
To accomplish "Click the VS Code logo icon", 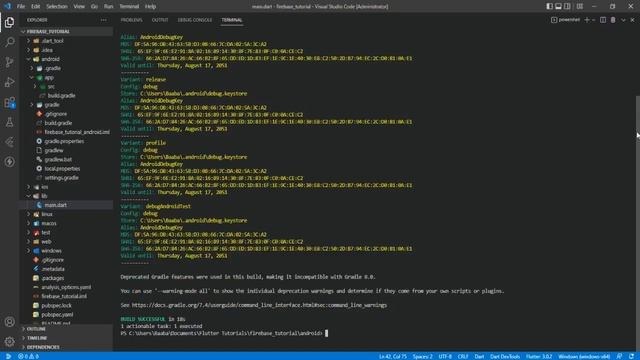I will point(7,6).
